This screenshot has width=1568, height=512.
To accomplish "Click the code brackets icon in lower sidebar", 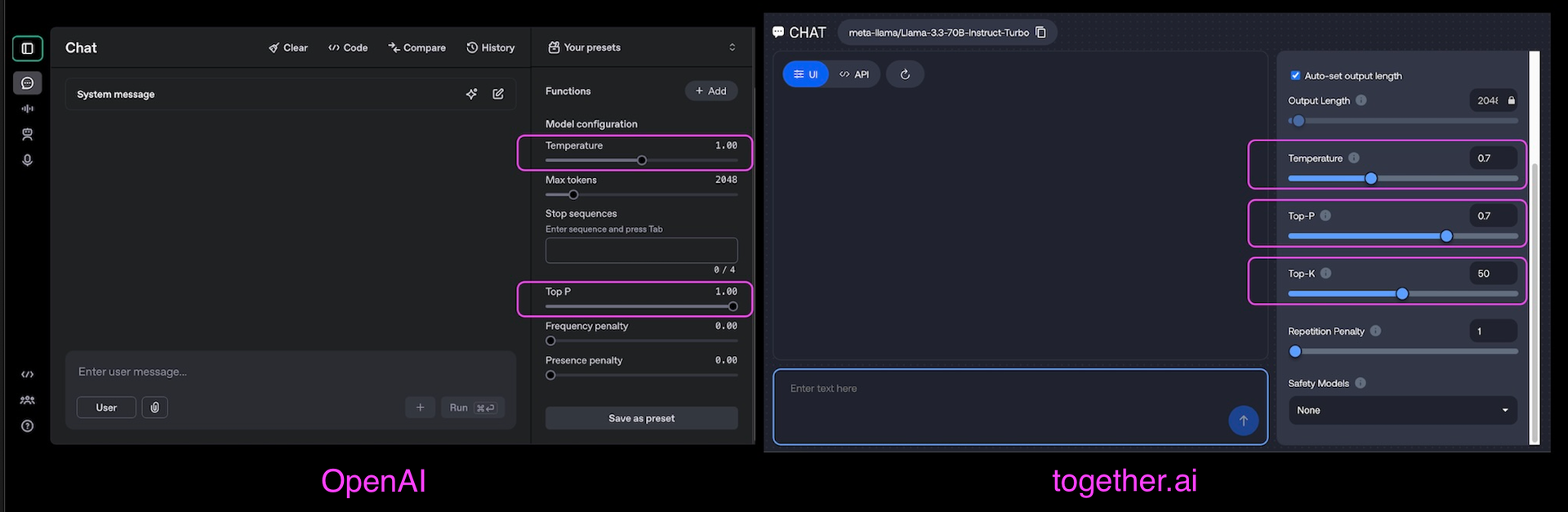I will 27,374.
